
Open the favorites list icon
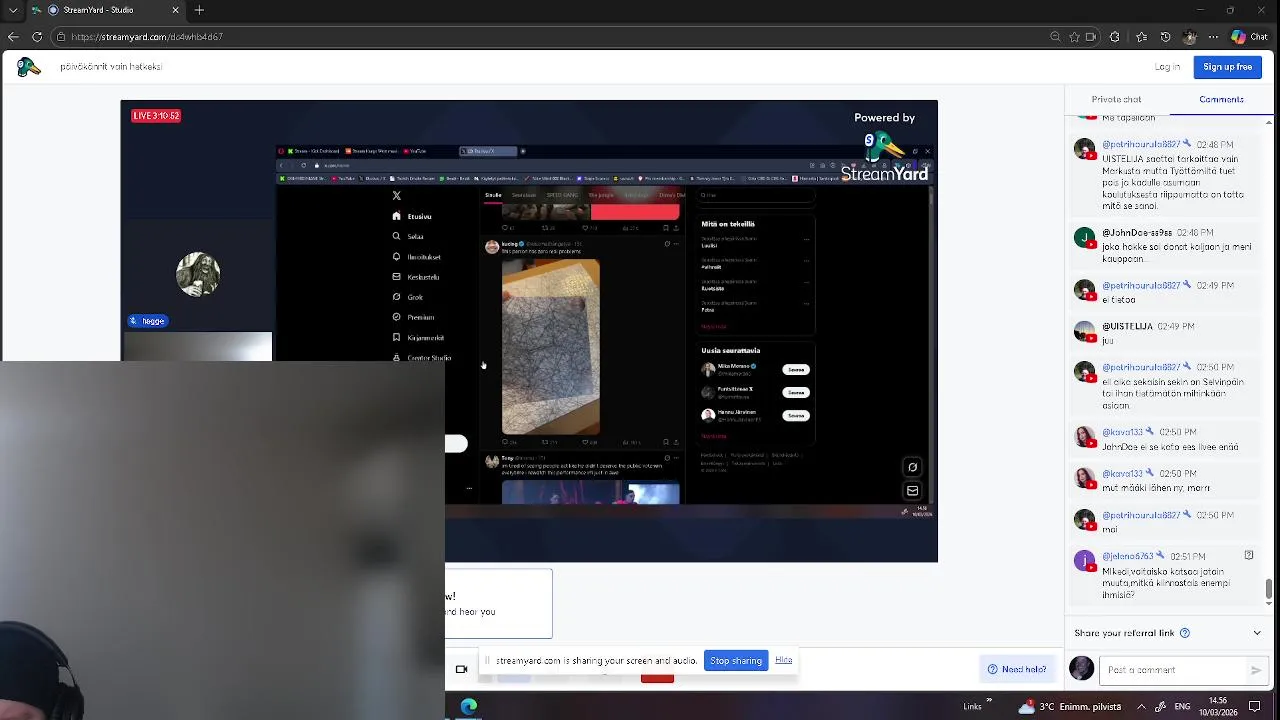pyautogui.click(x=1141, y=37)
